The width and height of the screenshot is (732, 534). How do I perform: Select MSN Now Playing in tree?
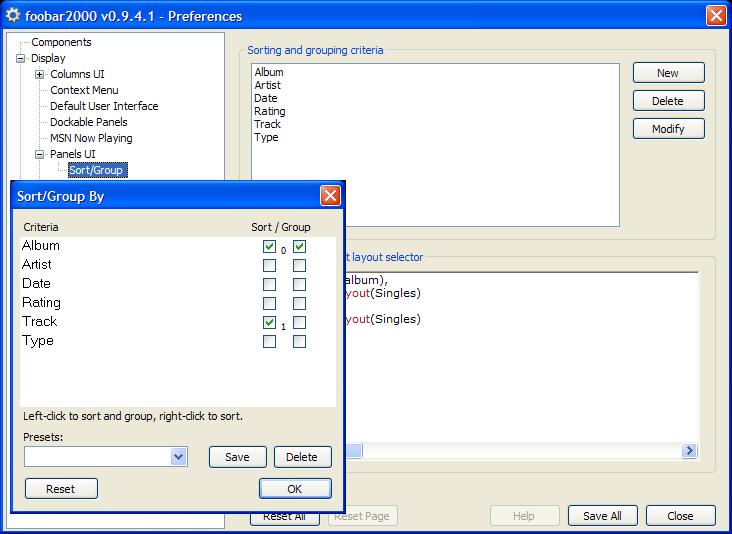coord(91,138)
